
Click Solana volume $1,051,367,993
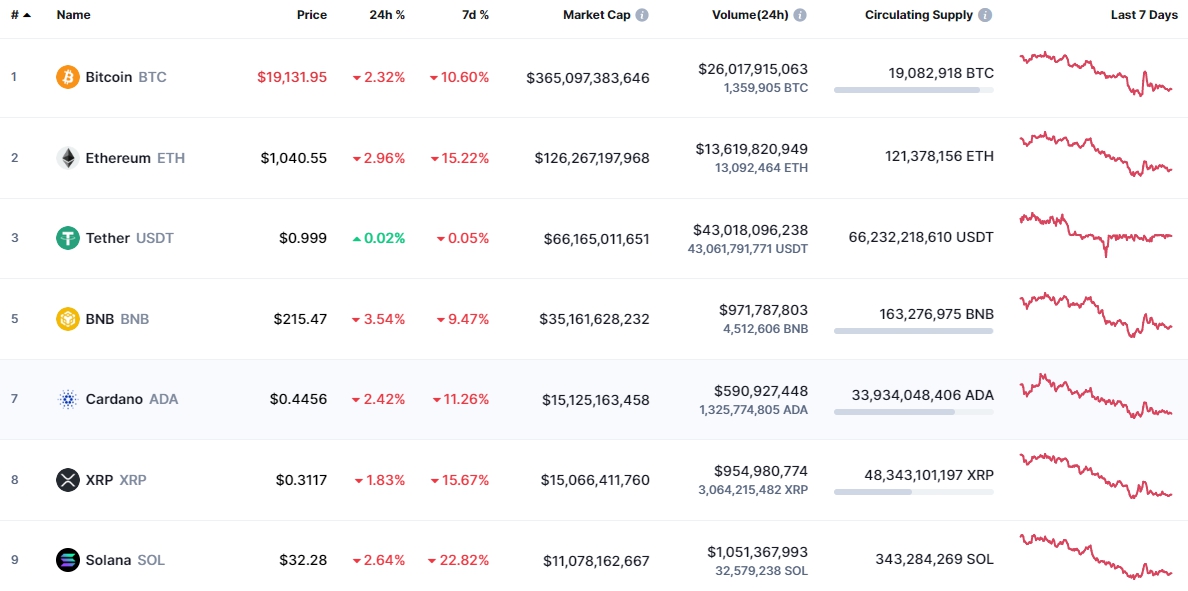(758, 552)
